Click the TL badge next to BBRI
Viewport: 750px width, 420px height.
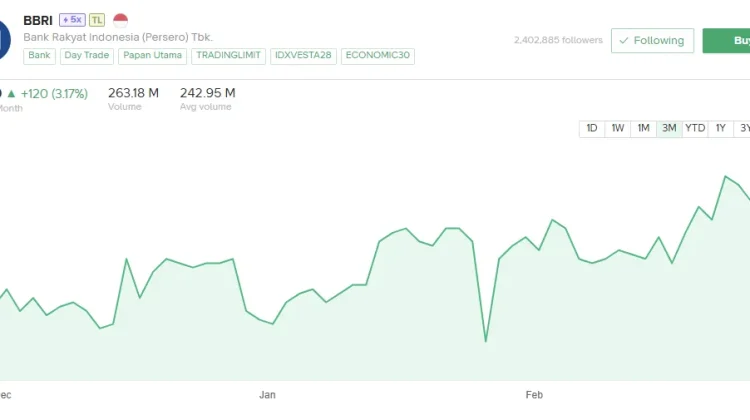click(97, 20)
